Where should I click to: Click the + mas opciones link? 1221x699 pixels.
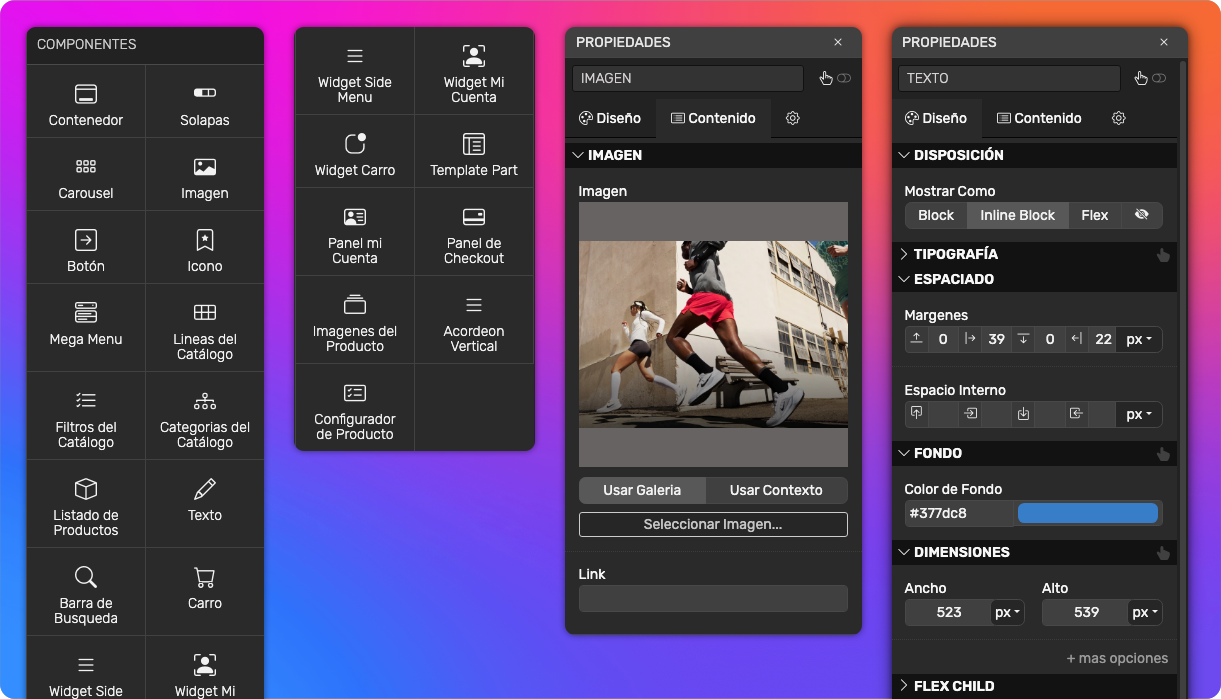[1117, 658]
